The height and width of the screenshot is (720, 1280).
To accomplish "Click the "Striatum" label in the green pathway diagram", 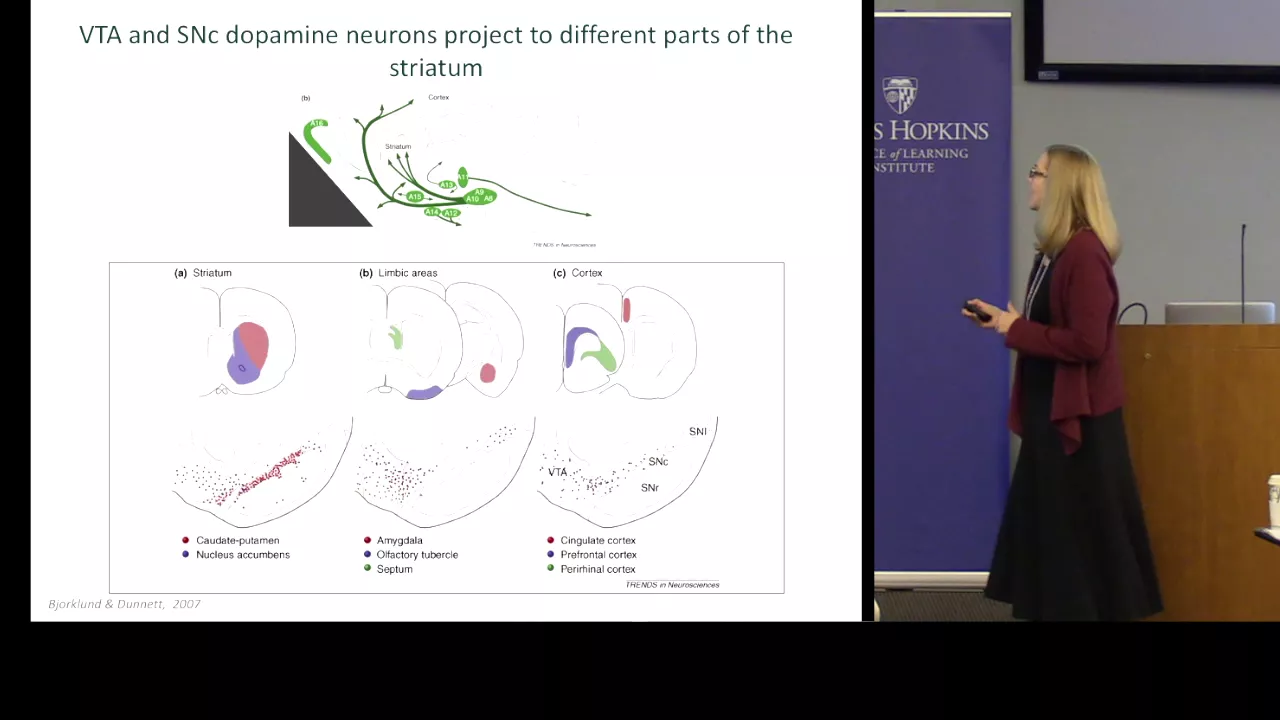I will (x=398, y=146).
